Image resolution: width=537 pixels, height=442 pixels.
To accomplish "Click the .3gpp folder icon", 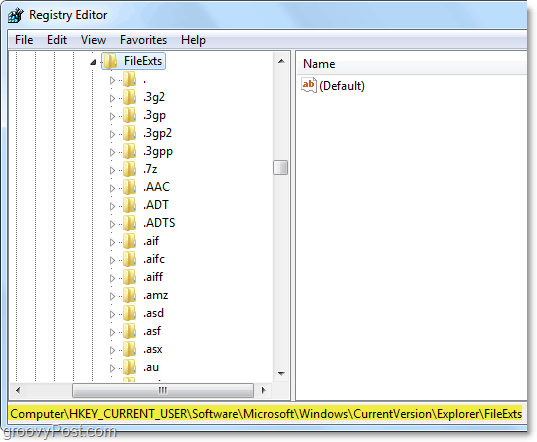I will pyautogui.click(x=129, y=151).
